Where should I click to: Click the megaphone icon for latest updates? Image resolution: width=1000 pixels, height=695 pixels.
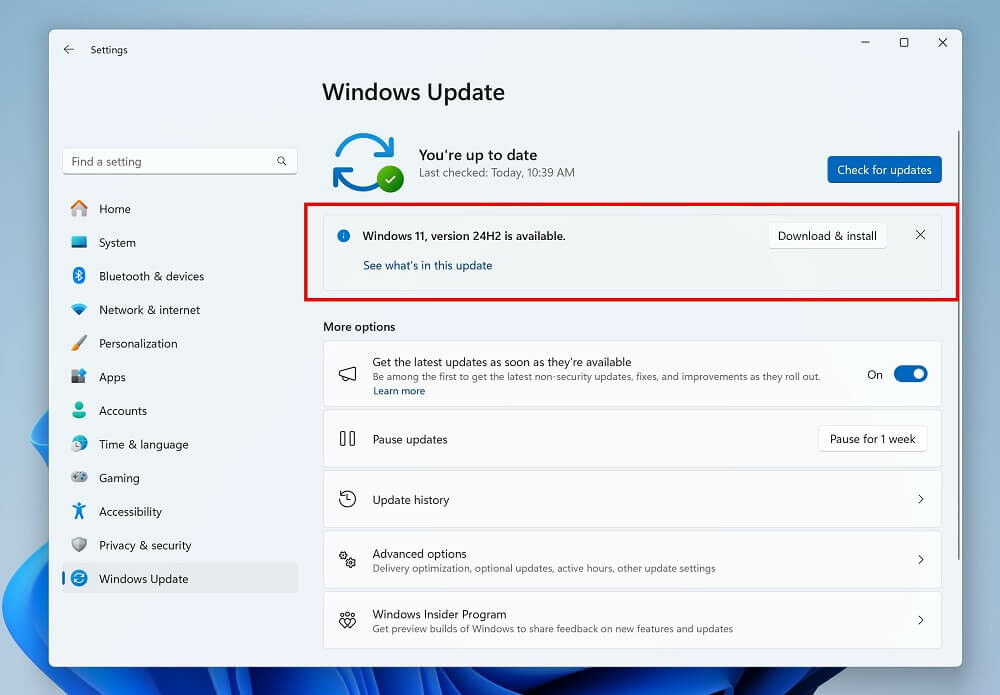[x=348, y=374]
